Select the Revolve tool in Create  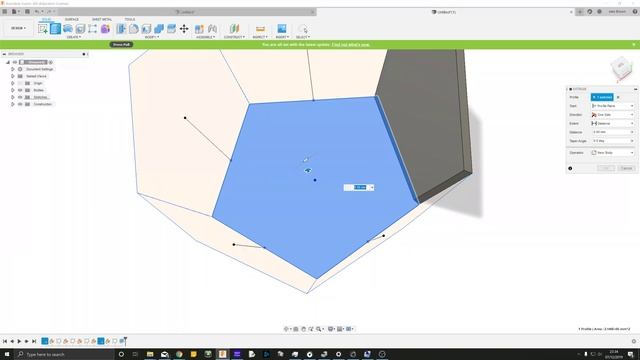click(68, 29)
